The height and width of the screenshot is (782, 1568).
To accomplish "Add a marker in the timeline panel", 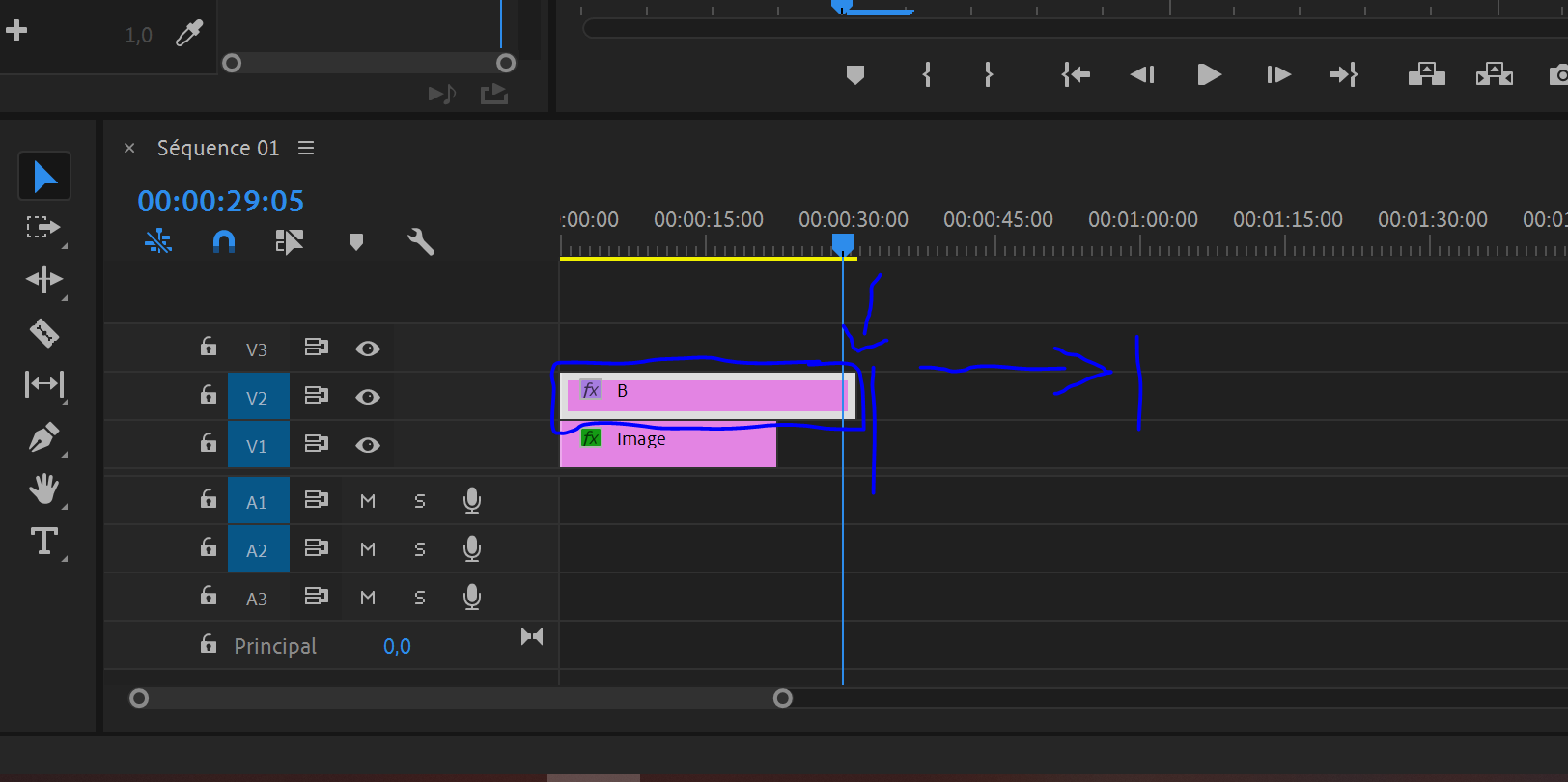I will tap(356, 241).
